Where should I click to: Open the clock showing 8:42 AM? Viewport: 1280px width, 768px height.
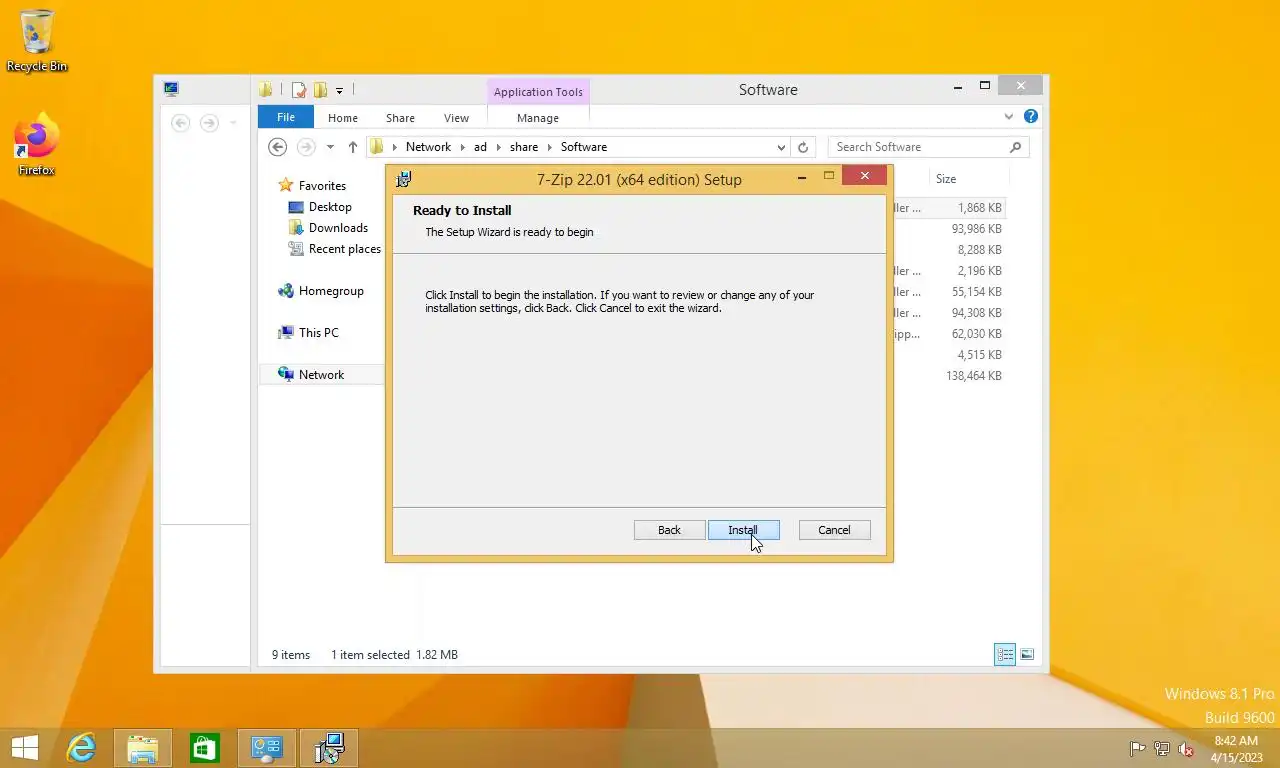[1236, 749]
